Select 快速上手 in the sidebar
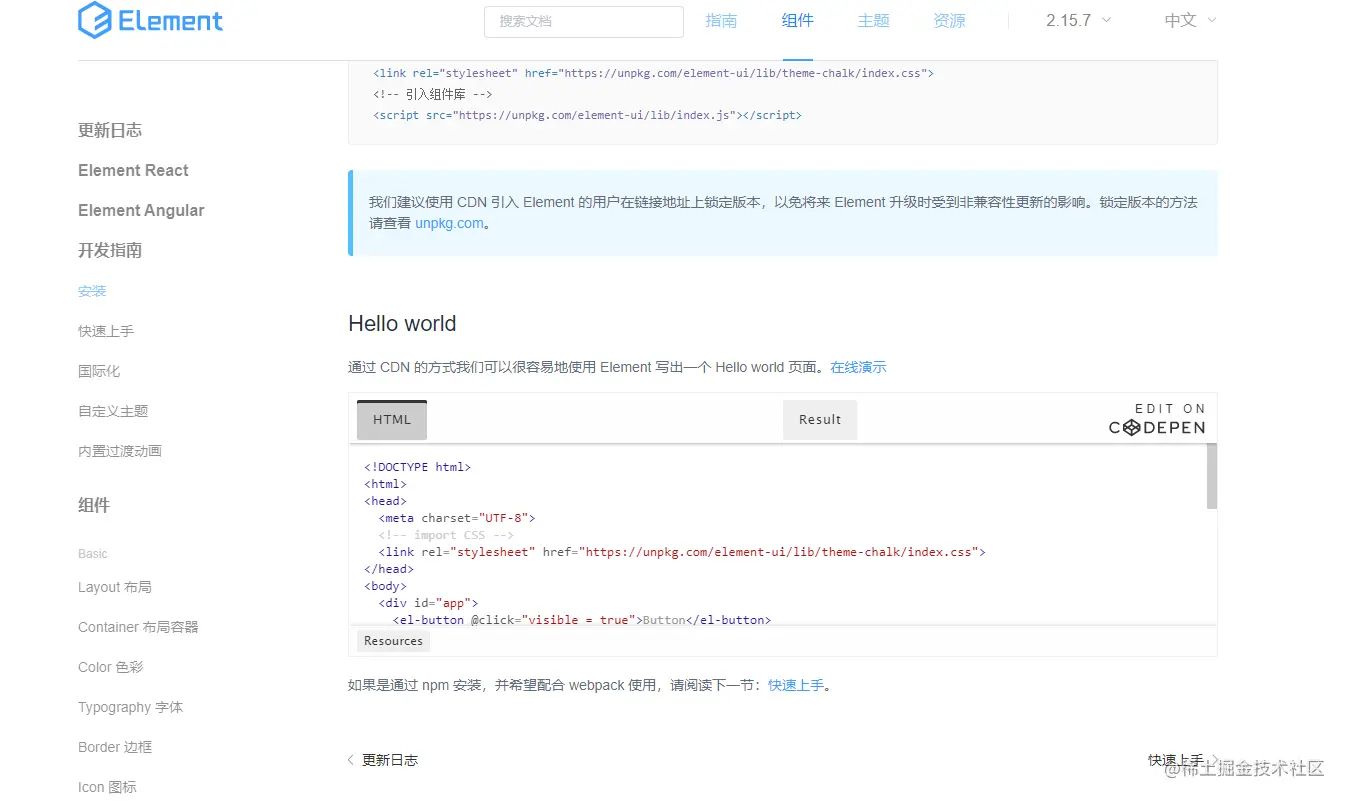 coord(106,331)
